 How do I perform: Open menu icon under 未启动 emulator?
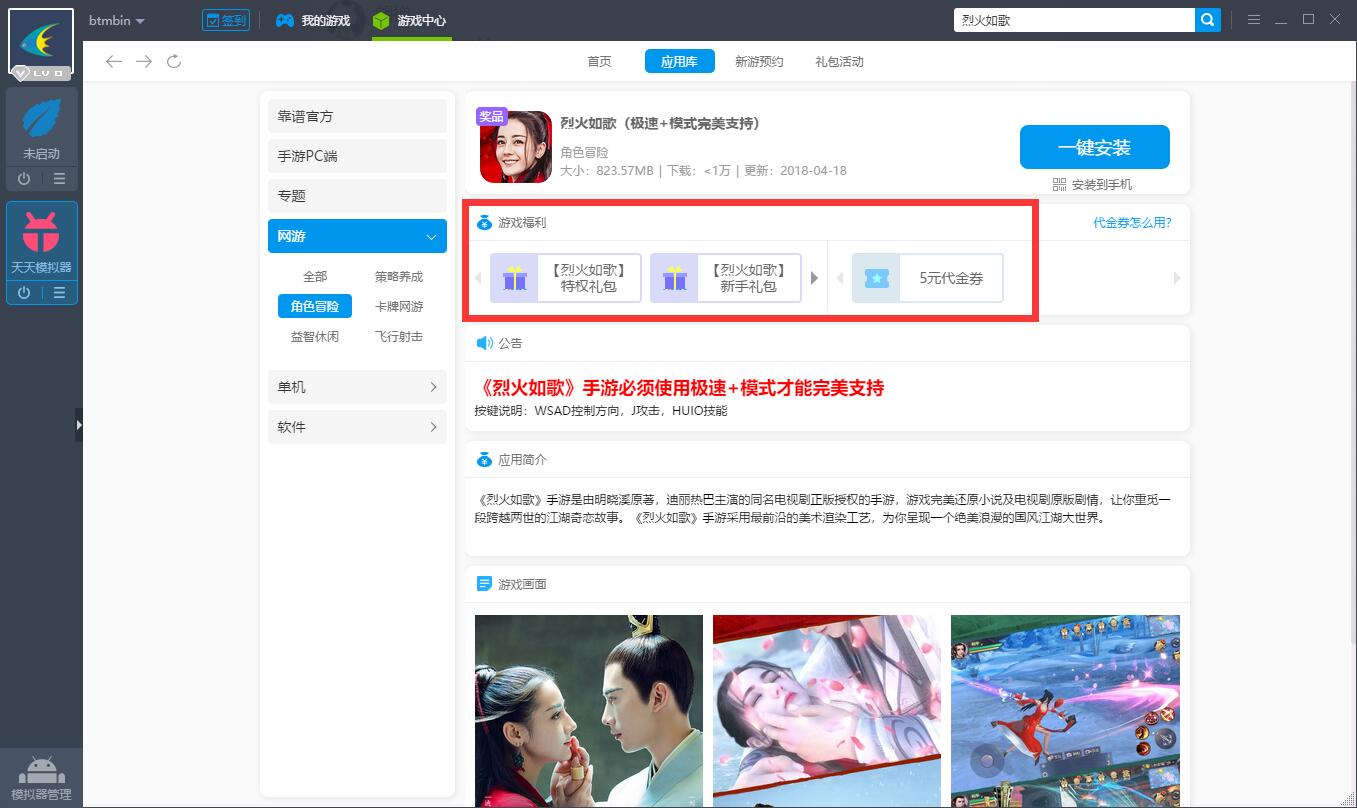pos(59,179)
